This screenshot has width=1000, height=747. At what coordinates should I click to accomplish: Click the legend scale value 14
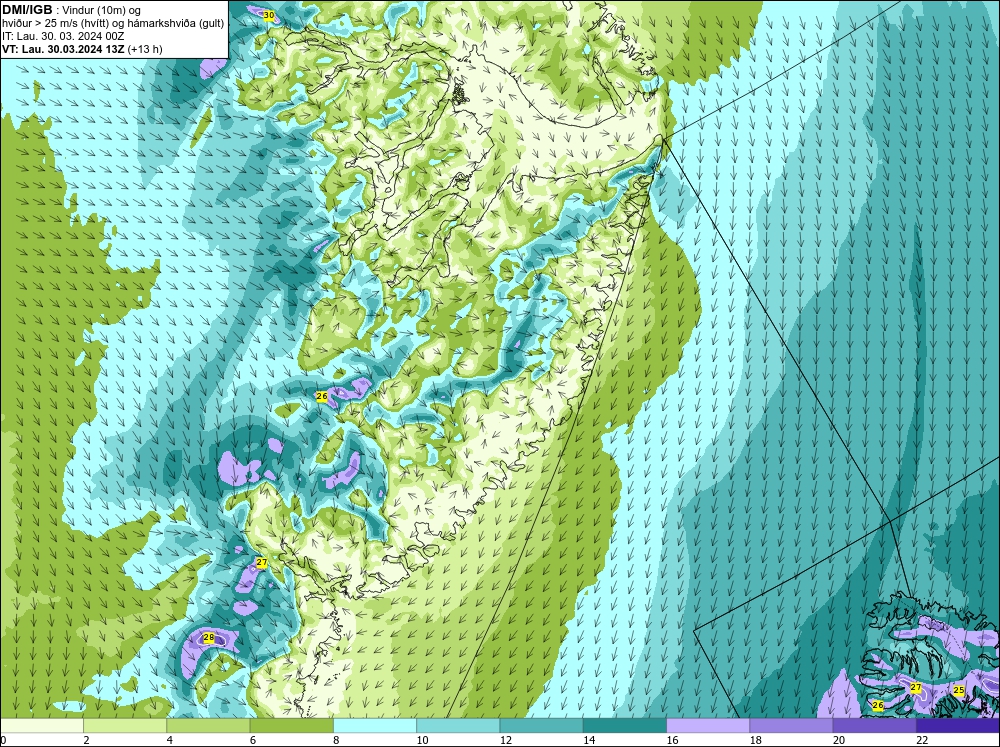(589, 739)
